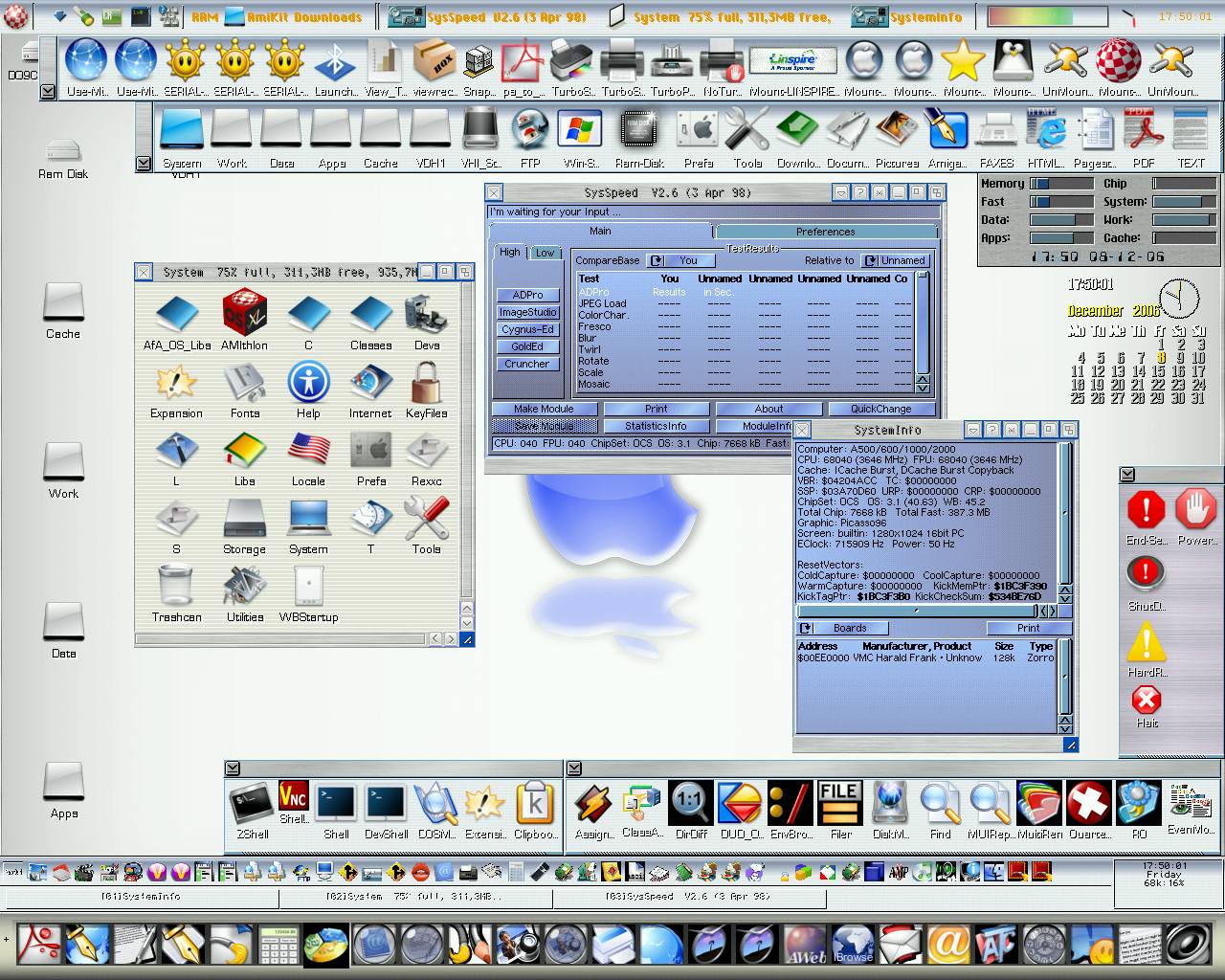
Task: Launch the Bluetooth Launch icon in top dock
Action: coord(335,61)
